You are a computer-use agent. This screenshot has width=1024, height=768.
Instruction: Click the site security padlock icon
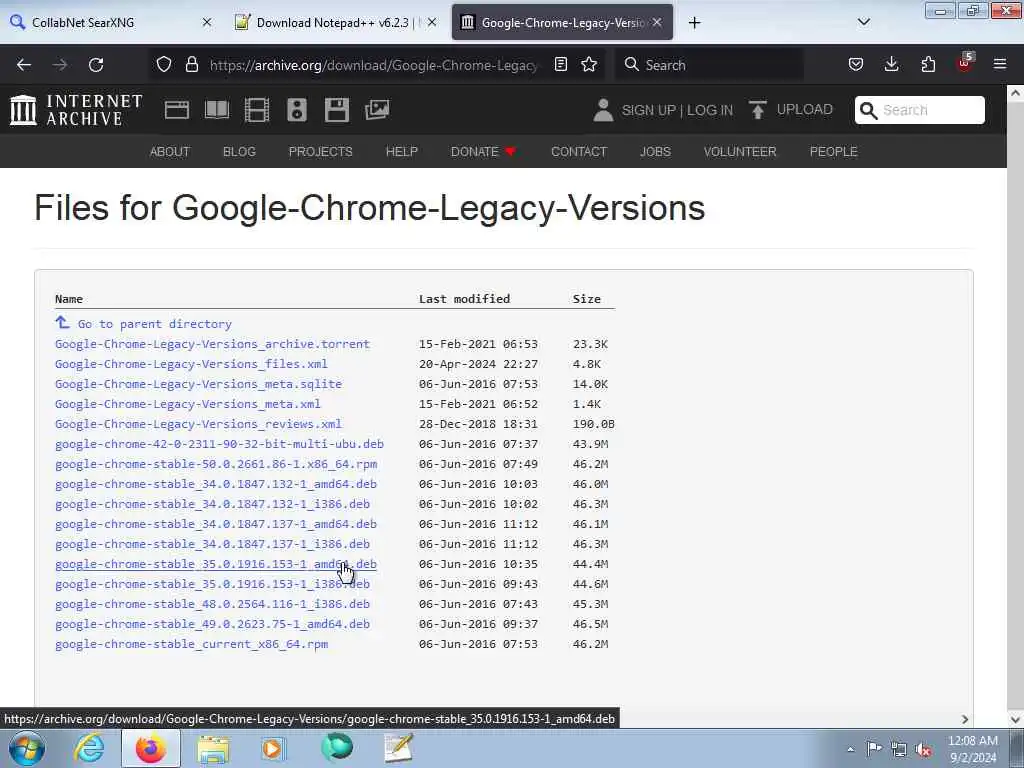point(191,64)
